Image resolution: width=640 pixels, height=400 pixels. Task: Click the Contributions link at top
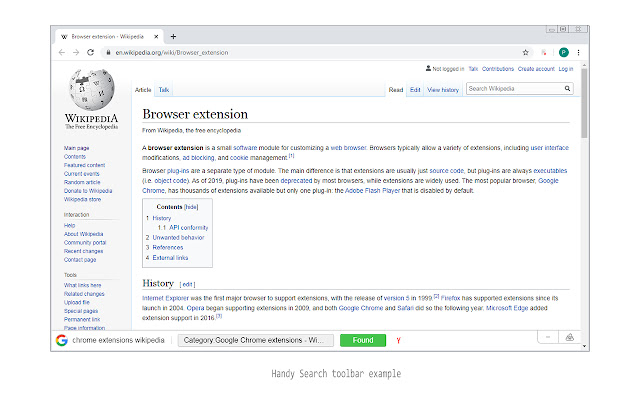click(x=498, y=69)
